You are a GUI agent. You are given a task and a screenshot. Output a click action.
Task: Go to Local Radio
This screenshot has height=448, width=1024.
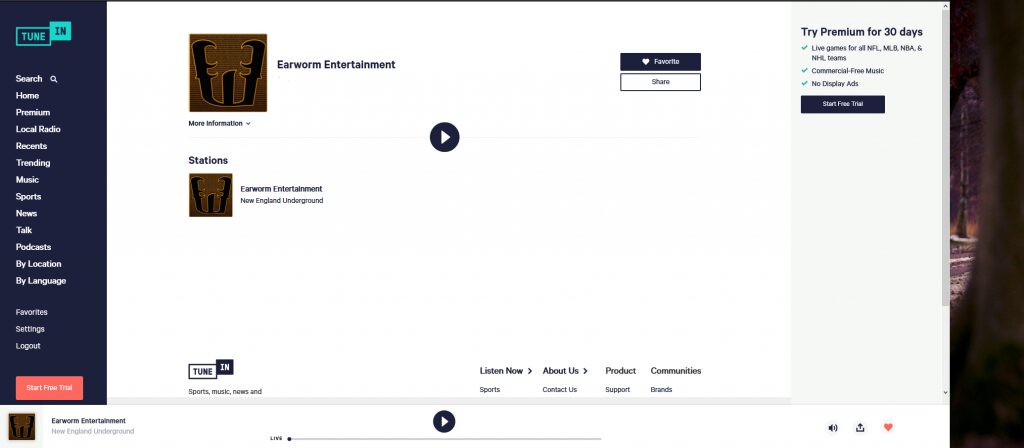tap(38, 129)
